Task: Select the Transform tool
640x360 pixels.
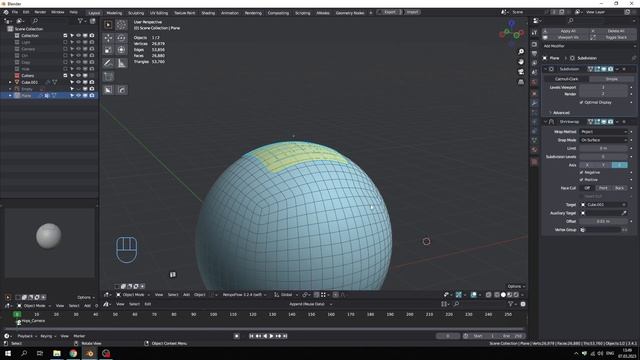Action: click(x=121, y=50)
